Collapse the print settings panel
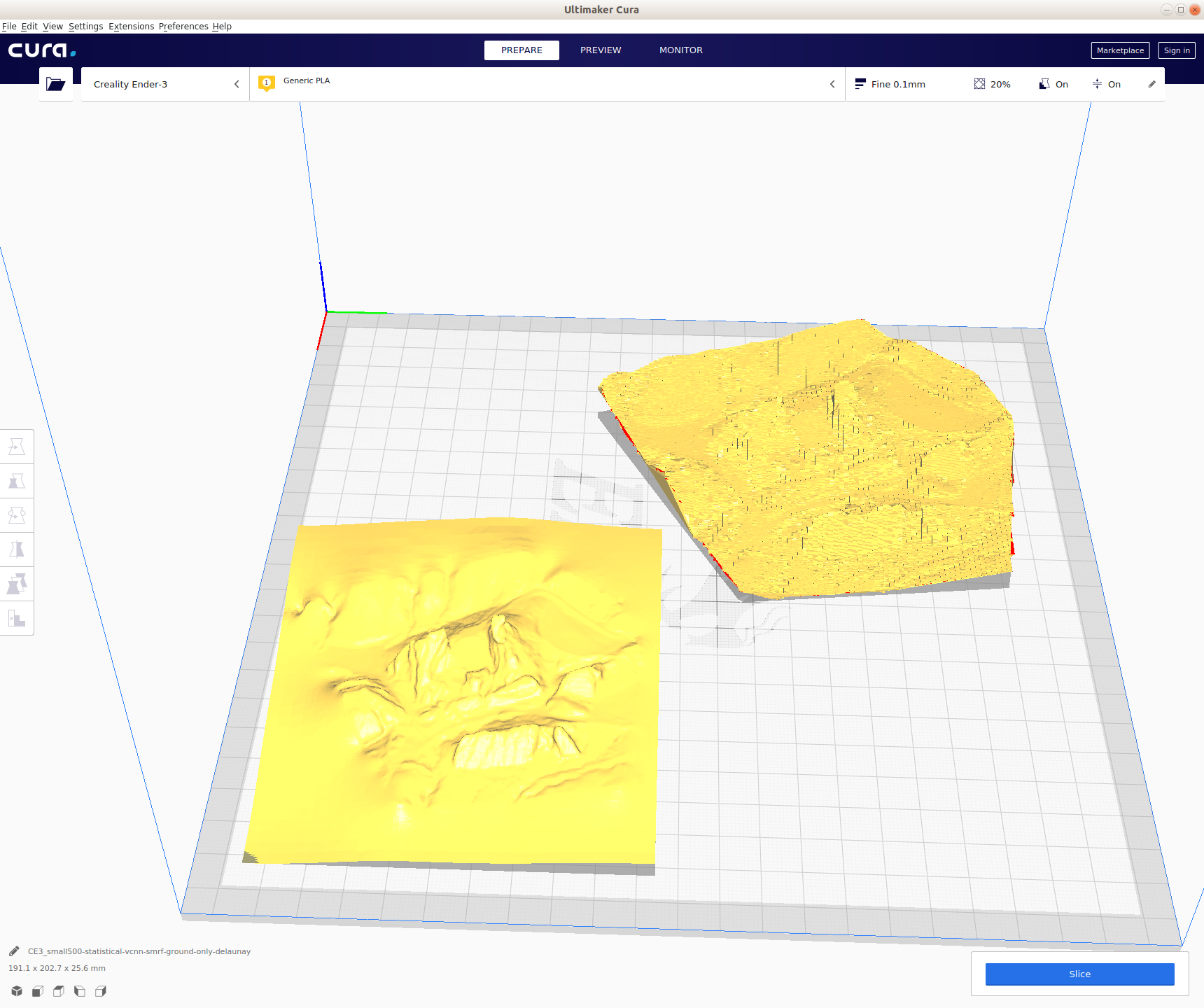1204x1008 pixels. pos(832,84)
